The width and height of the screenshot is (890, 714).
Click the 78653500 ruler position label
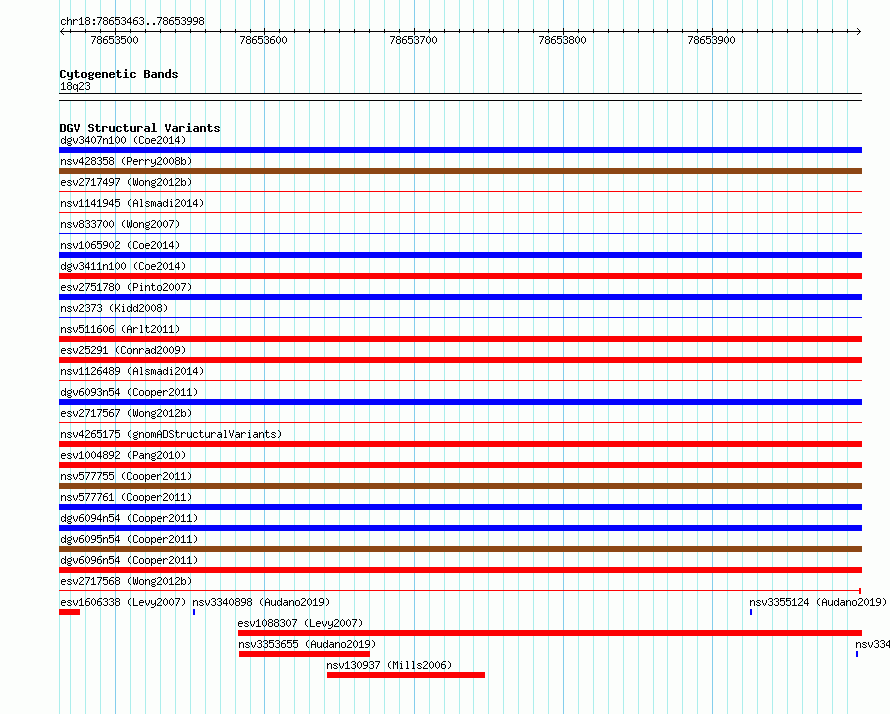[114, 40]
